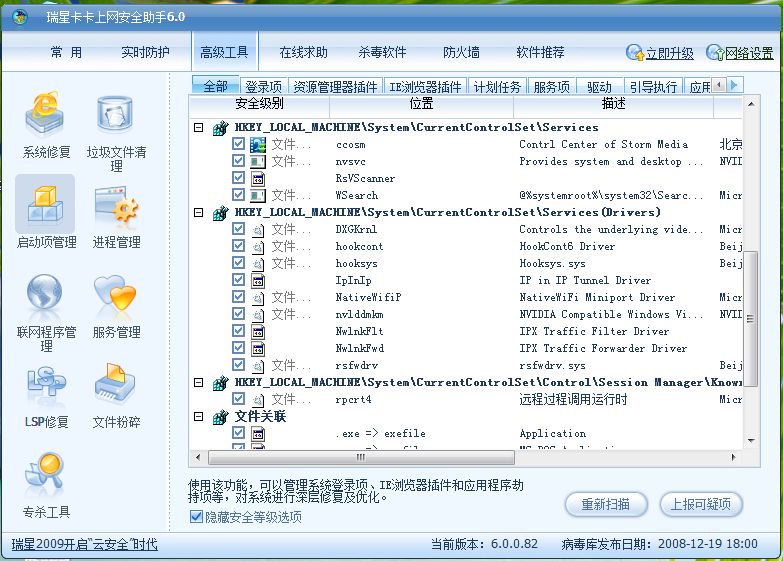783x561 pixels.
Task: Click the Rising app logo in title bar
Action: coord(20,17)
